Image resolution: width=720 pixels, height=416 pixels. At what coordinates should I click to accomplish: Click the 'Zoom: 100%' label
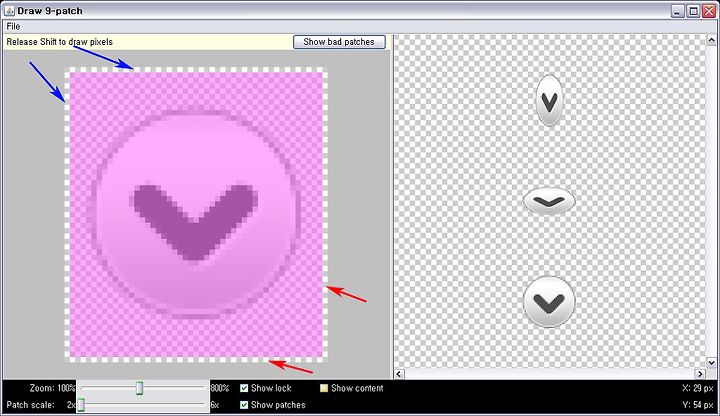(x=52, y=388)
